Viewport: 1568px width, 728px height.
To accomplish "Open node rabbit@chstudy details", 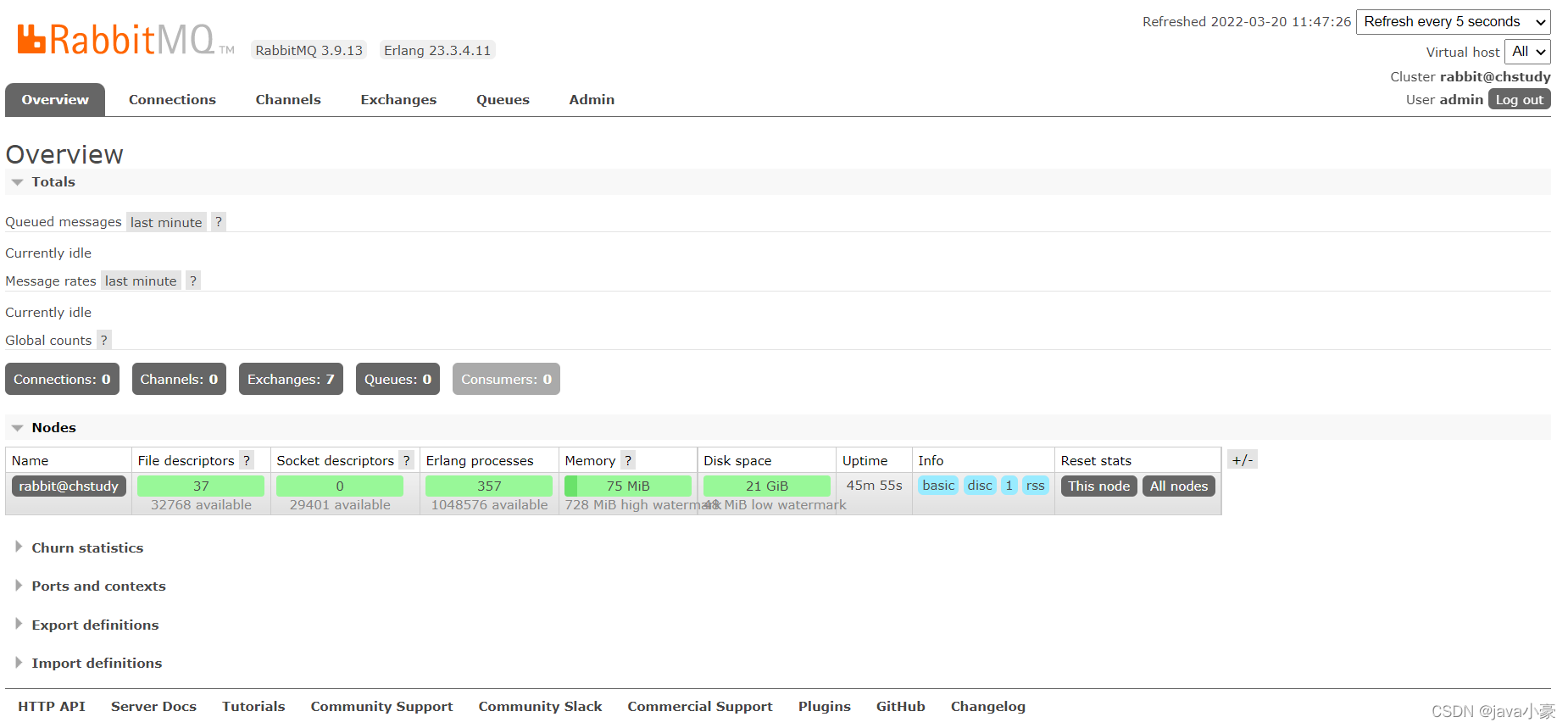I will (x=69, y=486).
